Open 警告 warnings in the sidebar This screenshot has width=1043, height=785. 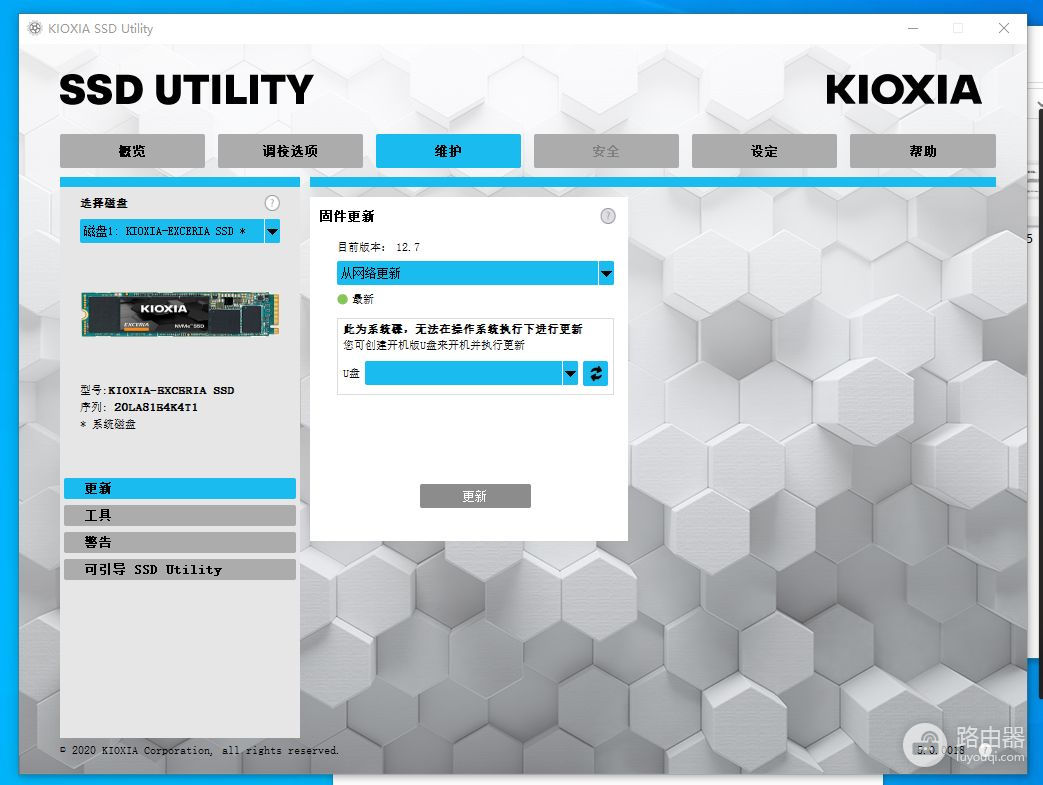click(180, 542)
